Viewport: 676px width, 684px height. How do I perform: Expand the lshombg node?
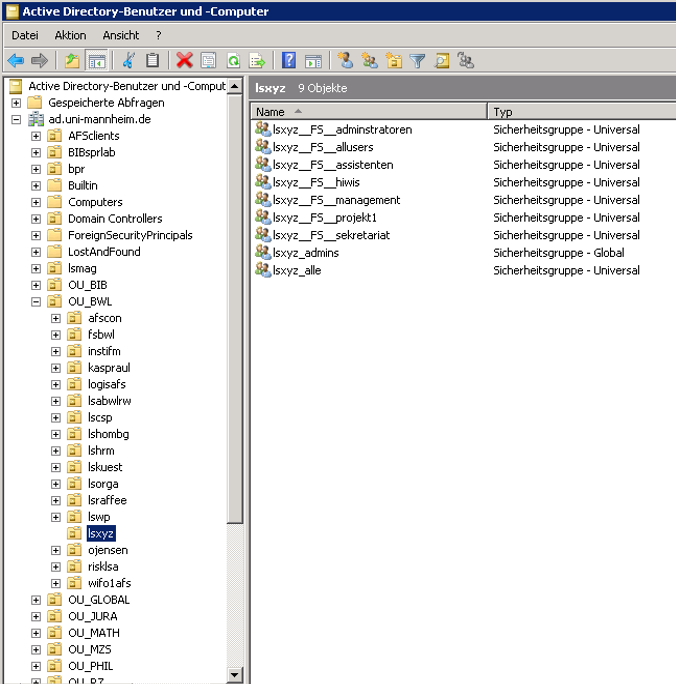(55, 434)
